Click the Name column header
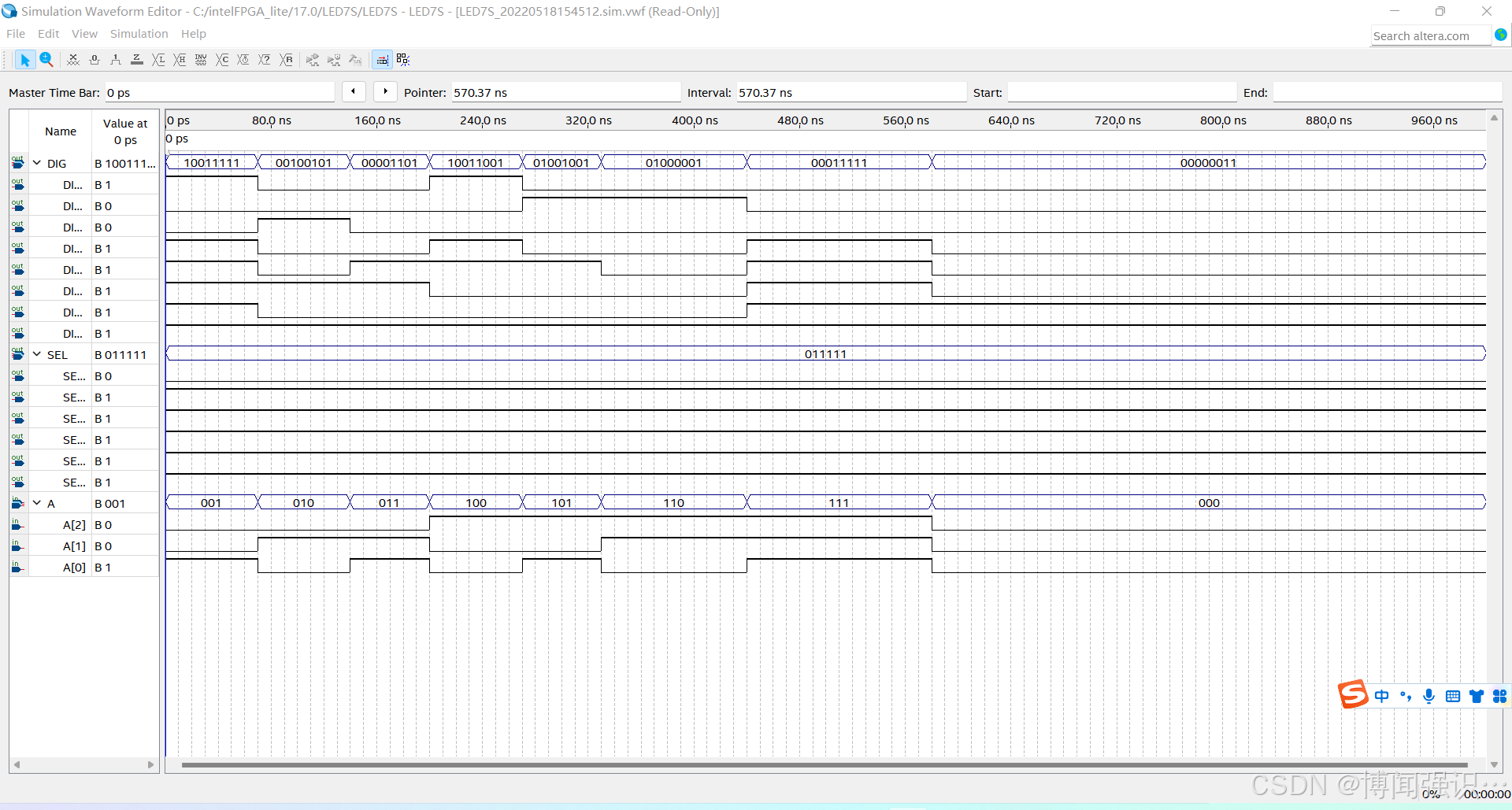This screenshot has height=810, width=1512. pyautogui.click(x=61, y=131)
